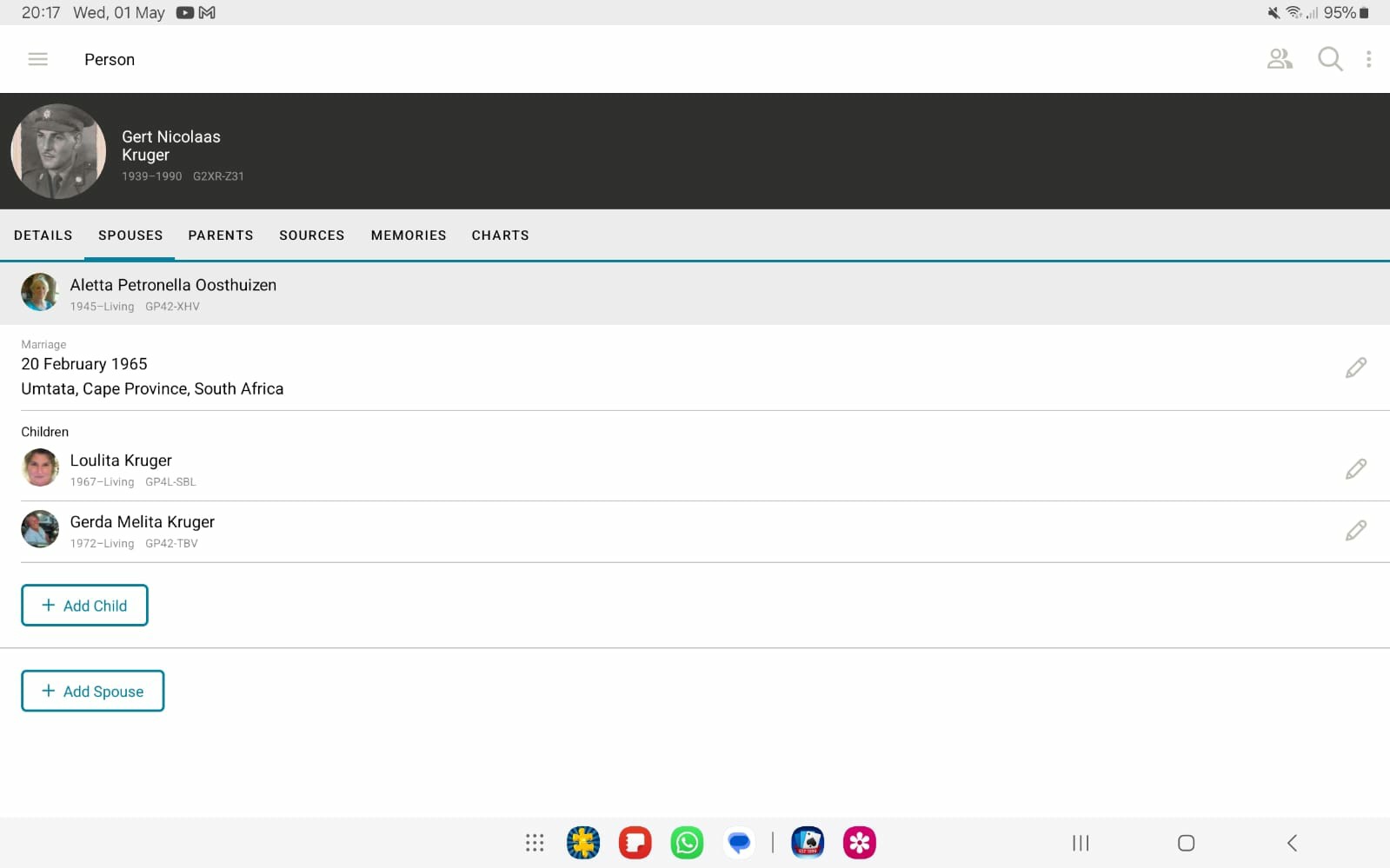Open the Sources tab
This screenshot has width=1390, height=868.
(x=312, y=235)
